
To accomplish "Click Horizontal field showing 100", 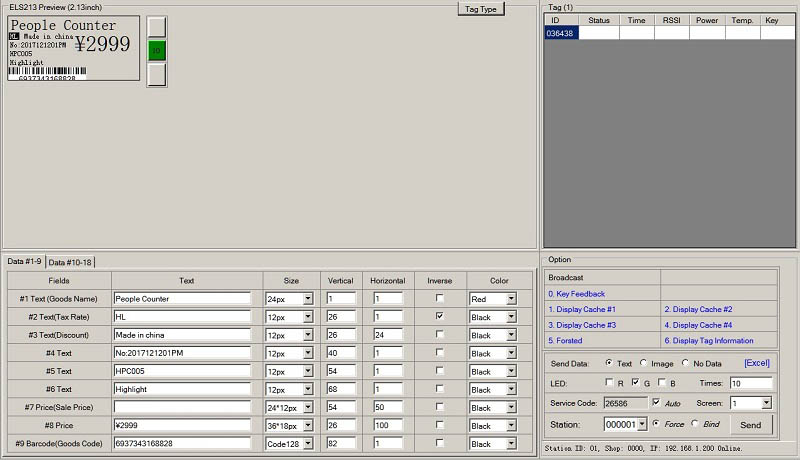I will [388, 425].
